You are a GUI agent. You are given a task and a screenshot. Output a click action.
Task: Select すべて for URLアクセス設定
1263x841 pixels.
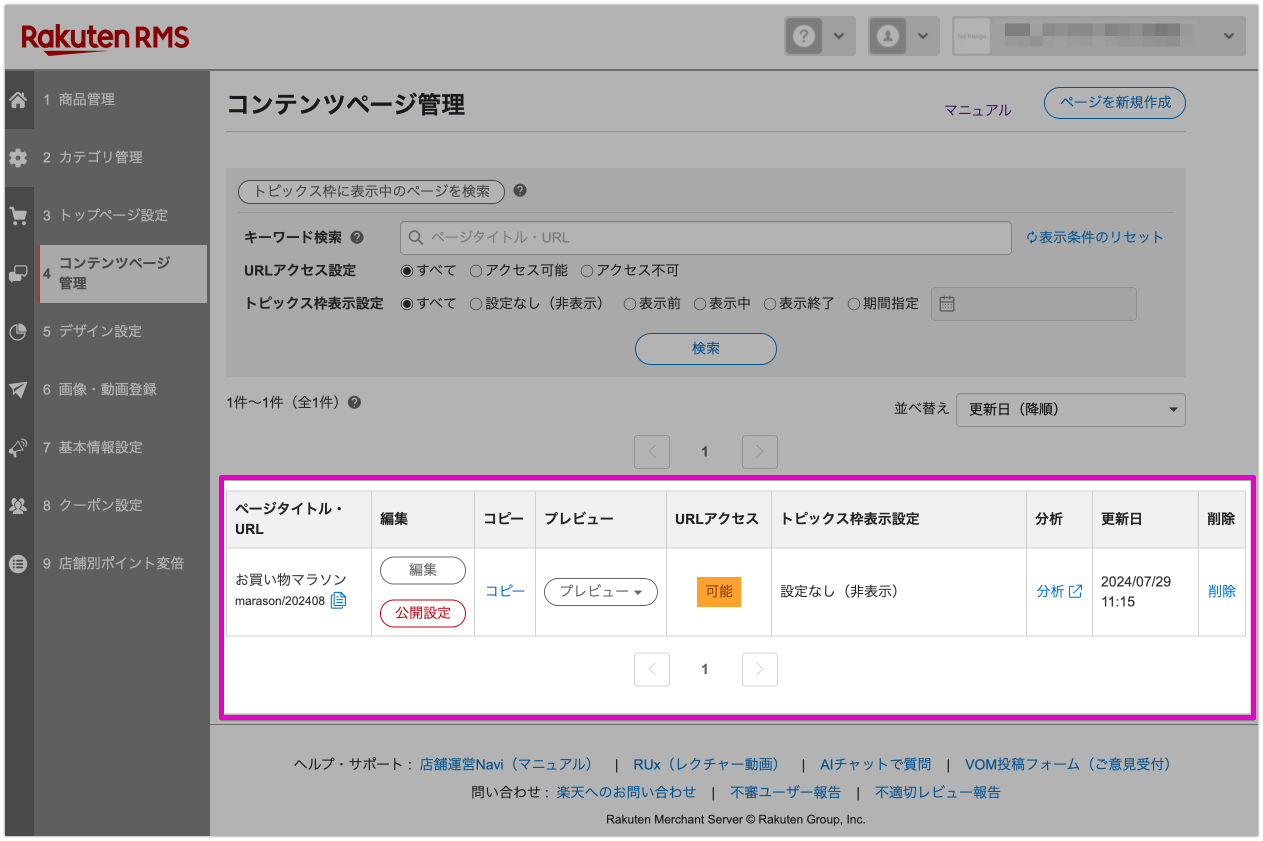coord(407,271)
